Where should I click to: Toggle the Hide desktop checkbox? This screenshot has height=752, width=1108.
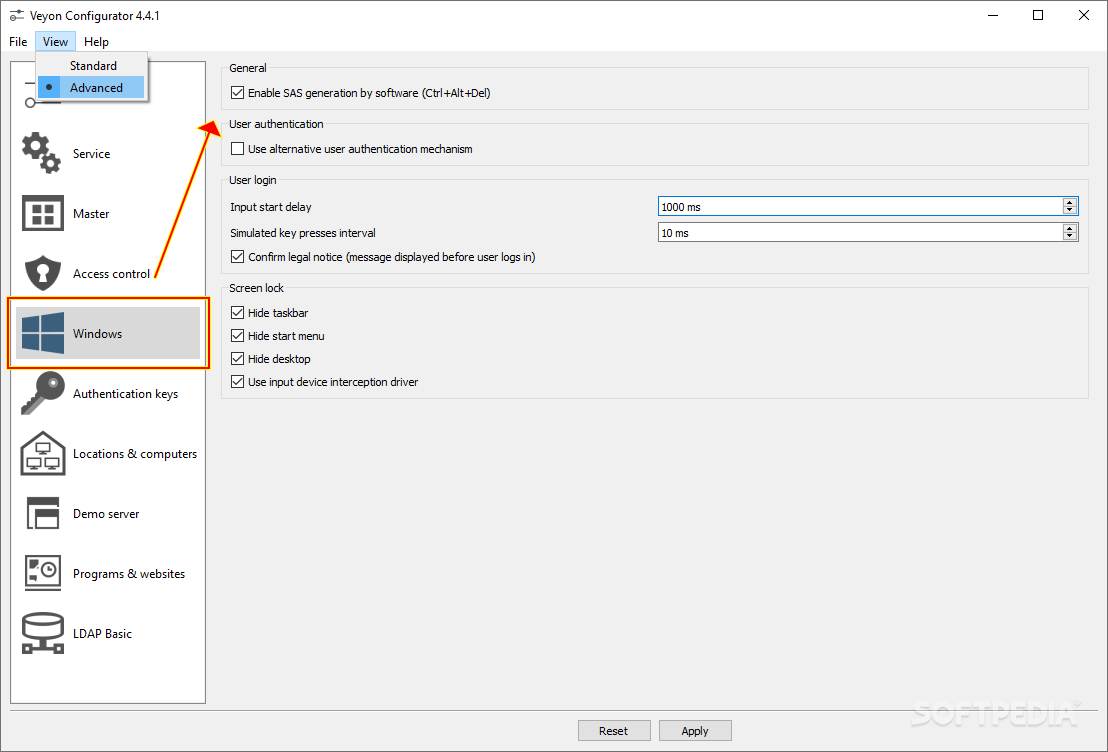(237, 358)
